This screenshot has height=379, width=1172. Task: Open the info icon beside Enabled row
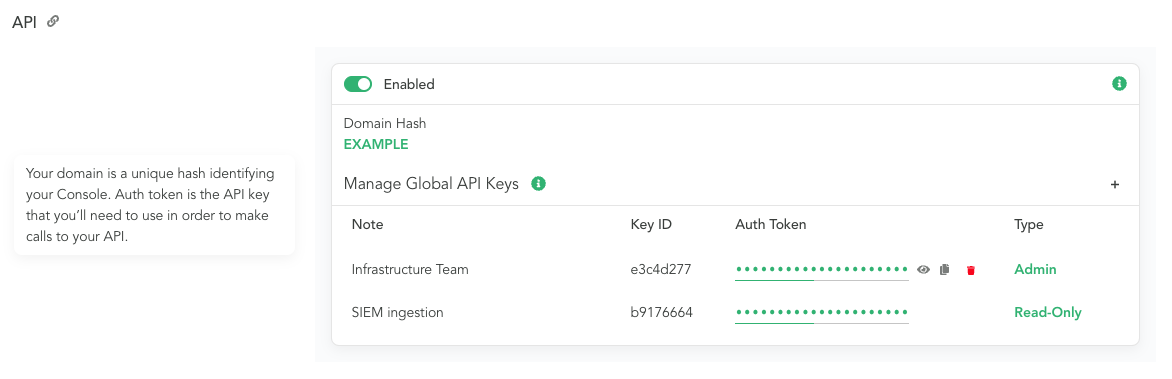[x=1119, y=84]
